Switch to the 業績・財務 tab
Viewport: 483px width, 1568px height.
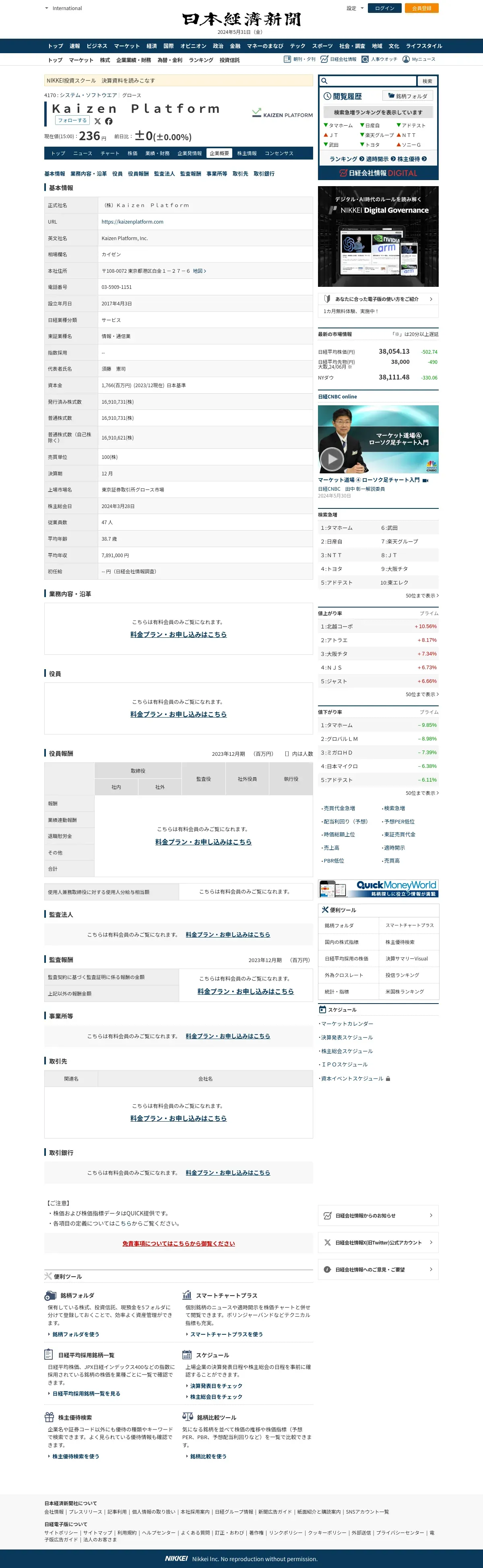[x=157, y=153]
